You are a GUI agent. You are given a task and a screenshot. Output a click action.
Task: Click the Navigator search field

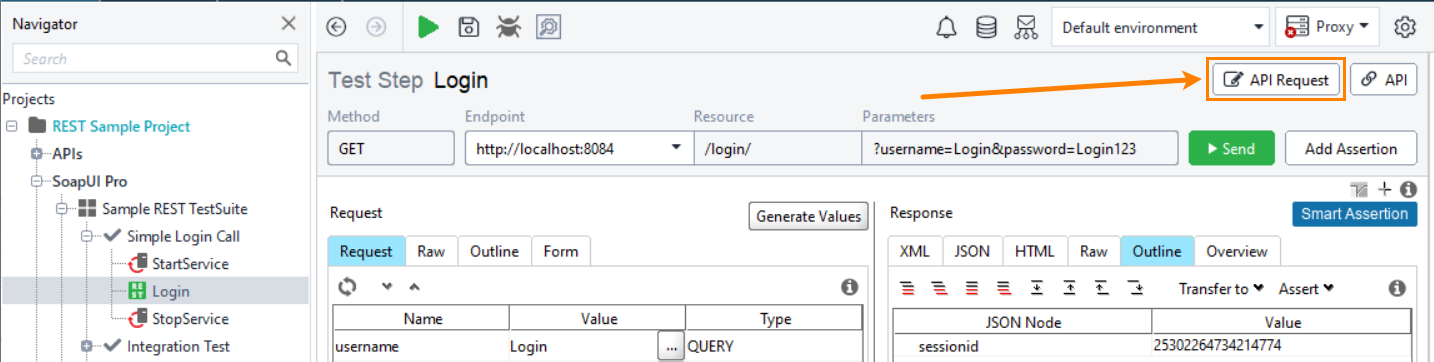pos(144,58)
